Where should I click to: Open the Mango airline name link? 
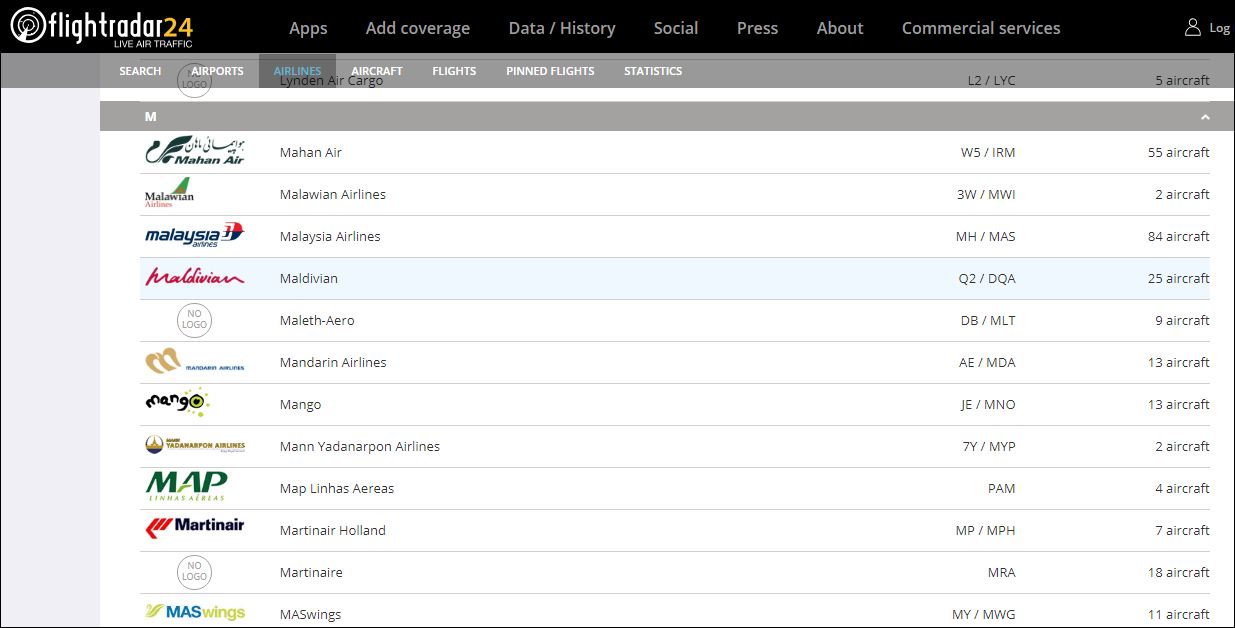click(x=301, y=404)
